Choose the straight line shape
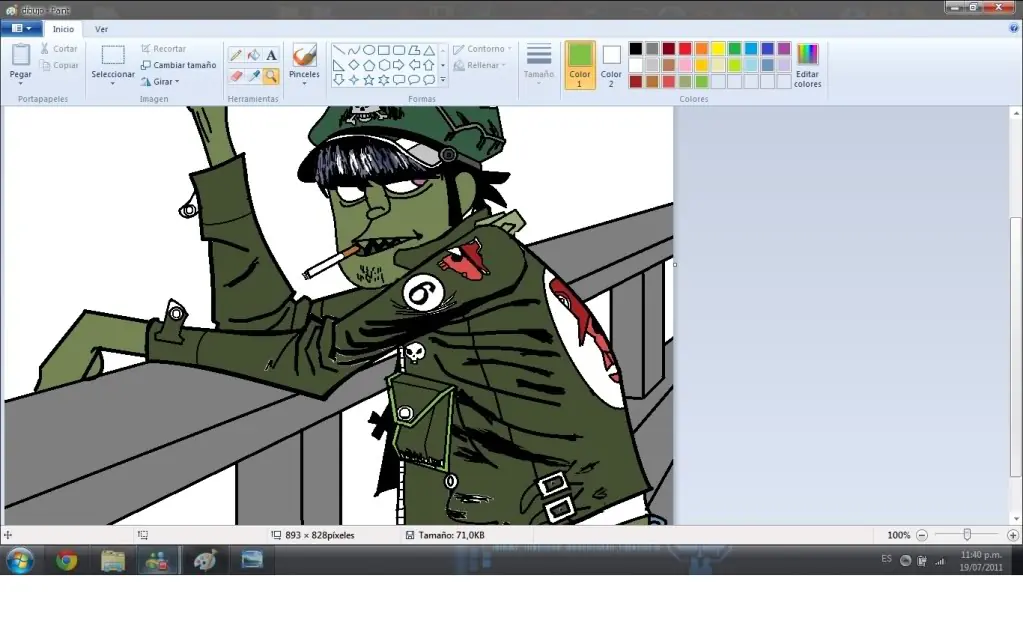The height and width of the screenshot is (620, 1023). [339, 50]
